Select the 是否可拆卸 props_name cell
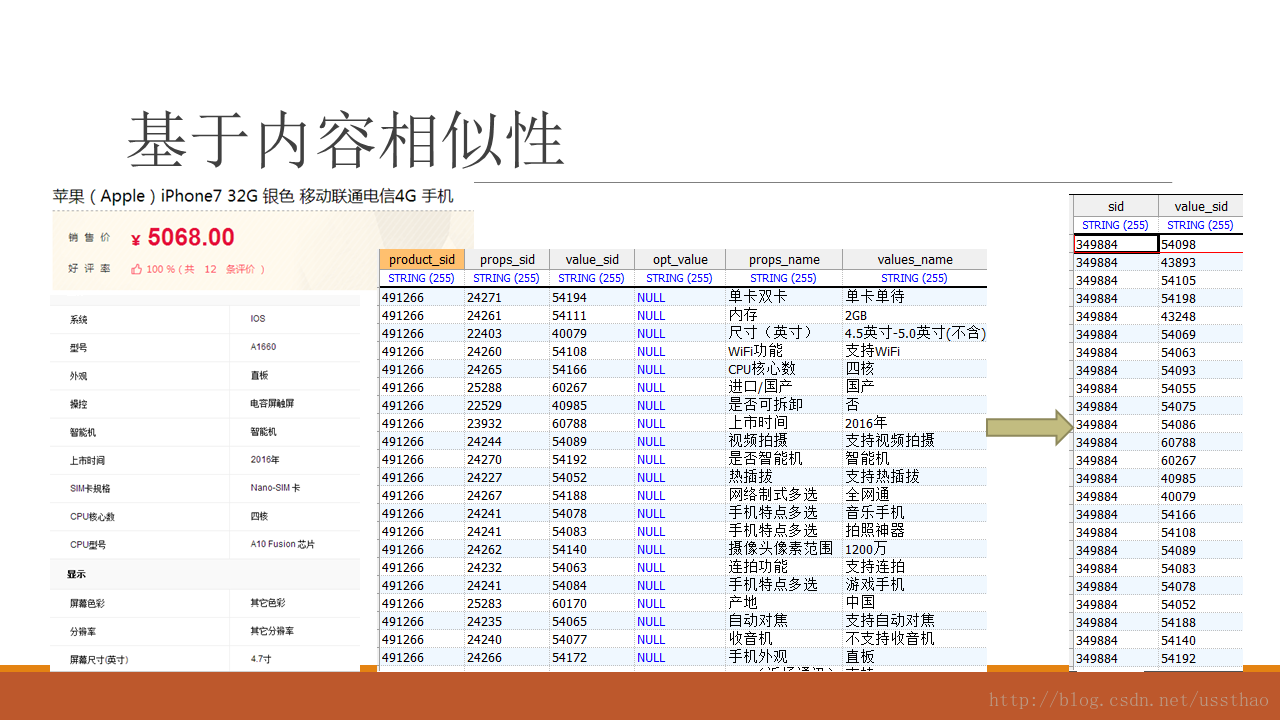1280x720 pixels. (784, 405)
